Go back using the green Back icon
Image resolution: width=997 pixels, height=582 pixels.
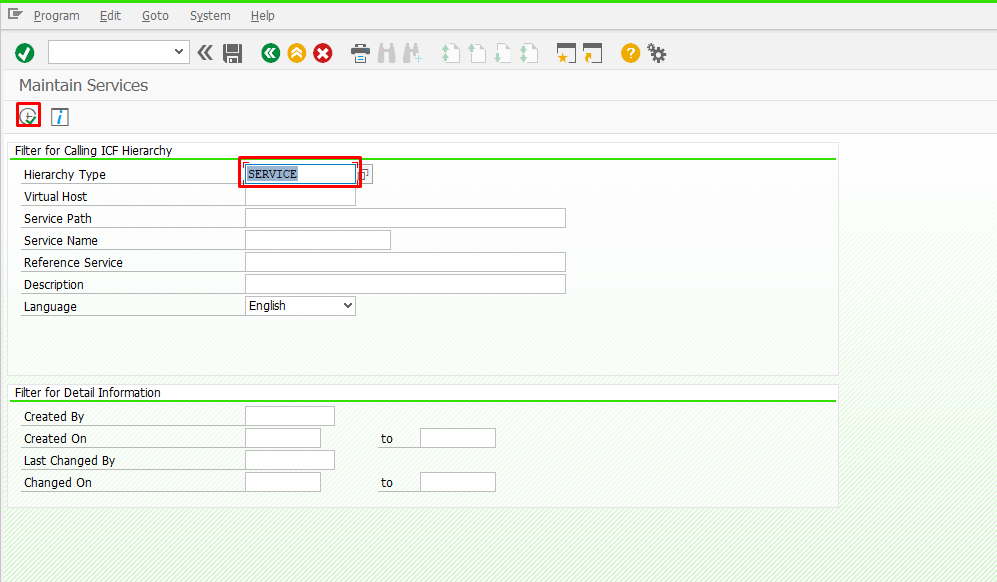click(x=270, y=52)
